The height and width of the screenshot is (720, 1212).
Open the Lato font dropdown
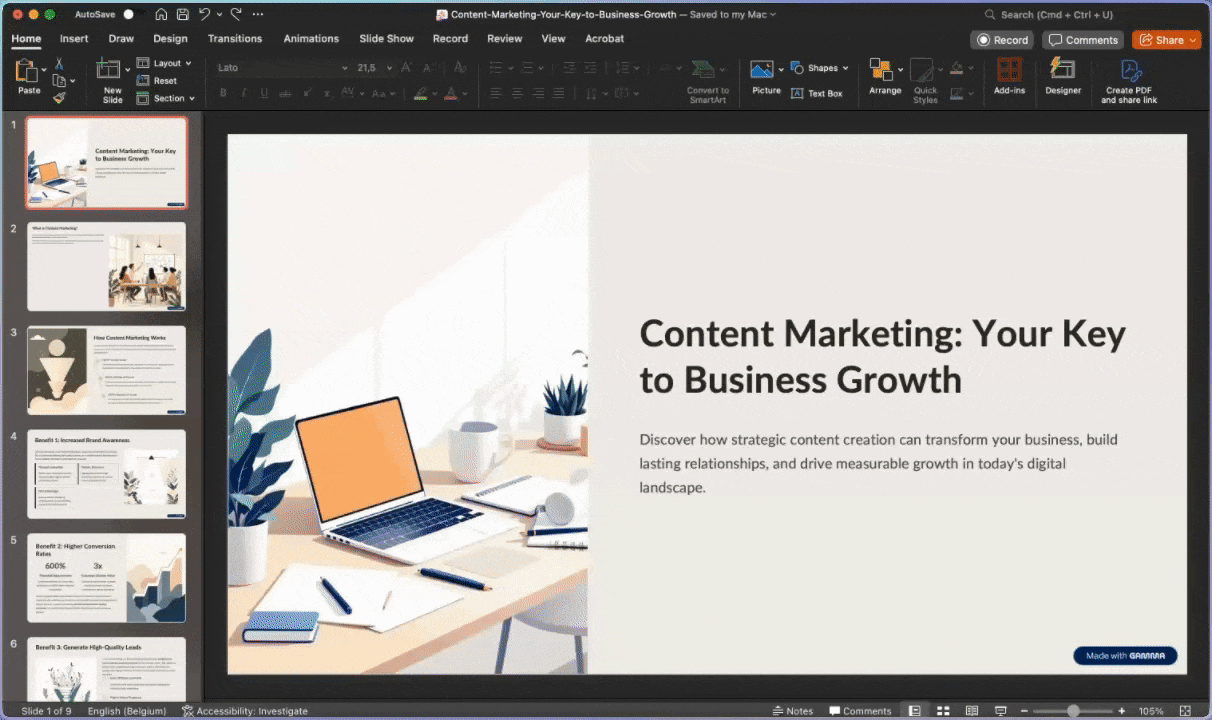click(x=344, y=67)
